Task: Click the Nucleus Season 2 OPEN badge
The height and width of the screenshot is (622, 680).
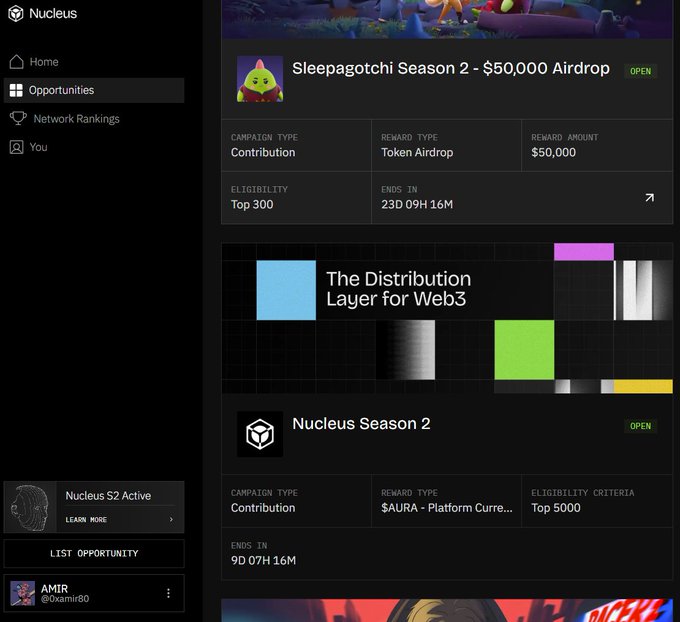Action: coord(641,426)
